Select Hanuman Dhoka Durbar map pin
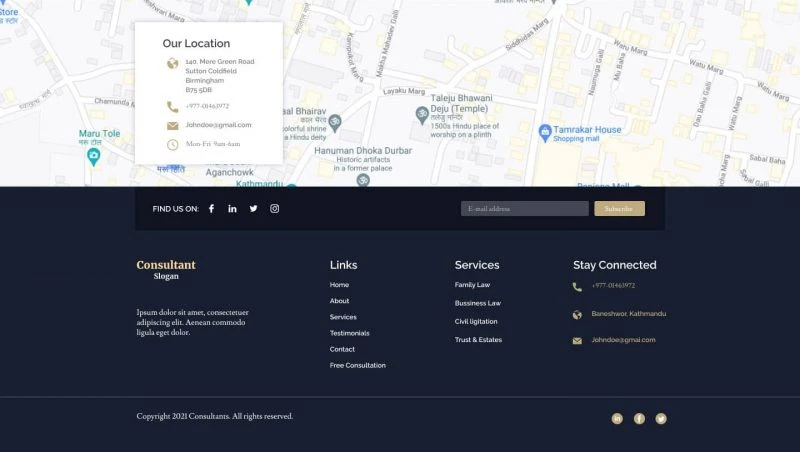Viewport: 800px width, 452px height. pos(363,181)
